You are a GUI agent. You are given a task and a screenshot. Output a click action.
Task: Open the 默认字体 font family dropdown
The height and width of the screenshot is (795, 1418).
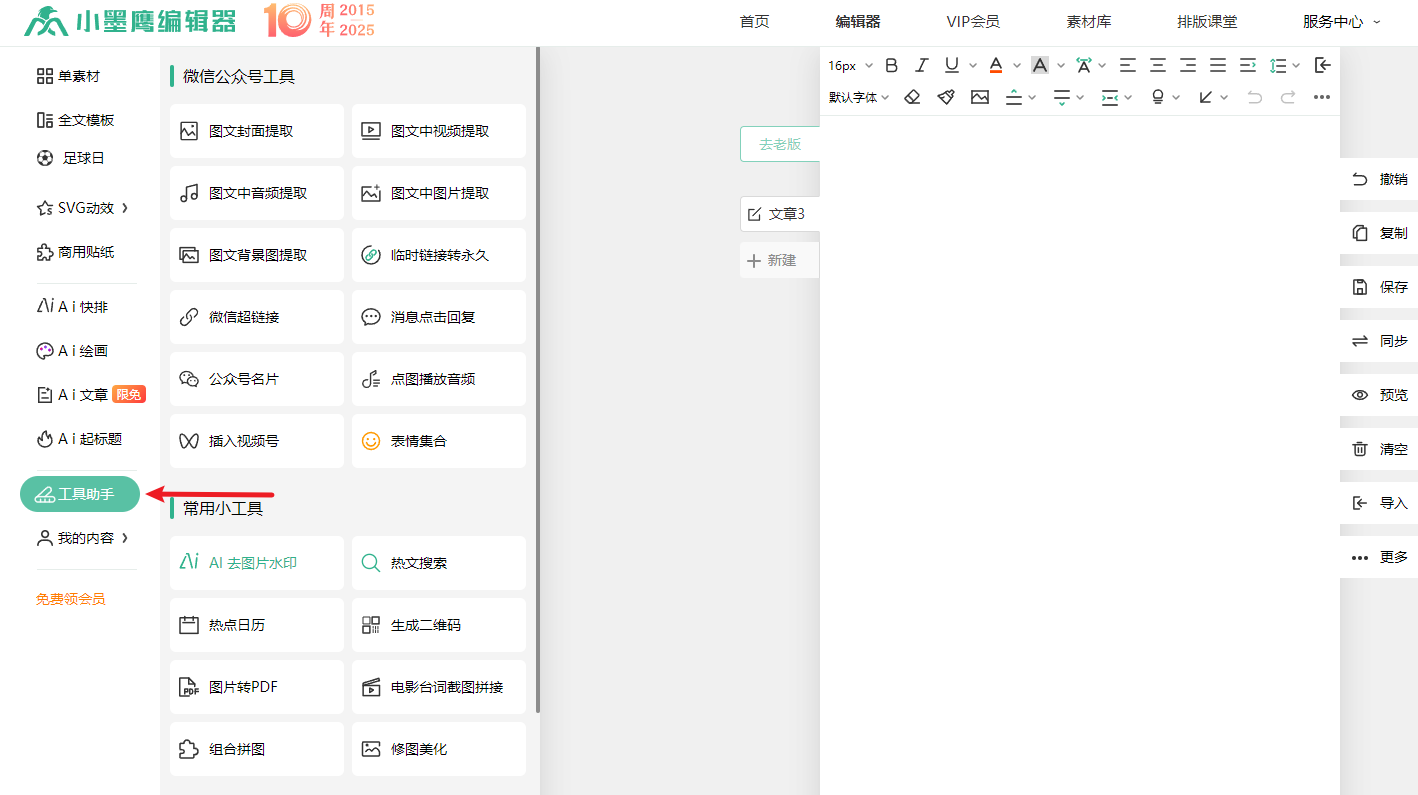coord(858,97)
